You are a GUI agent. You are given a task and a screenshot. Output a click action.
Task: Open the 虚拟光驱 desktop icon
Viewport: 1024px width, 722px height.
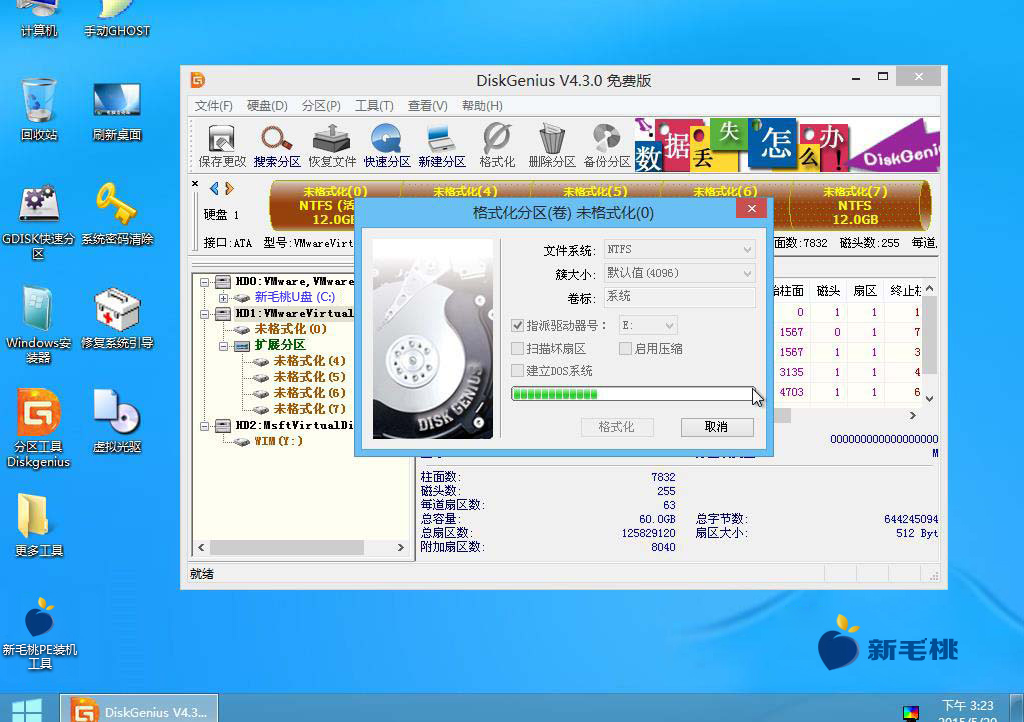coord(117,422)
